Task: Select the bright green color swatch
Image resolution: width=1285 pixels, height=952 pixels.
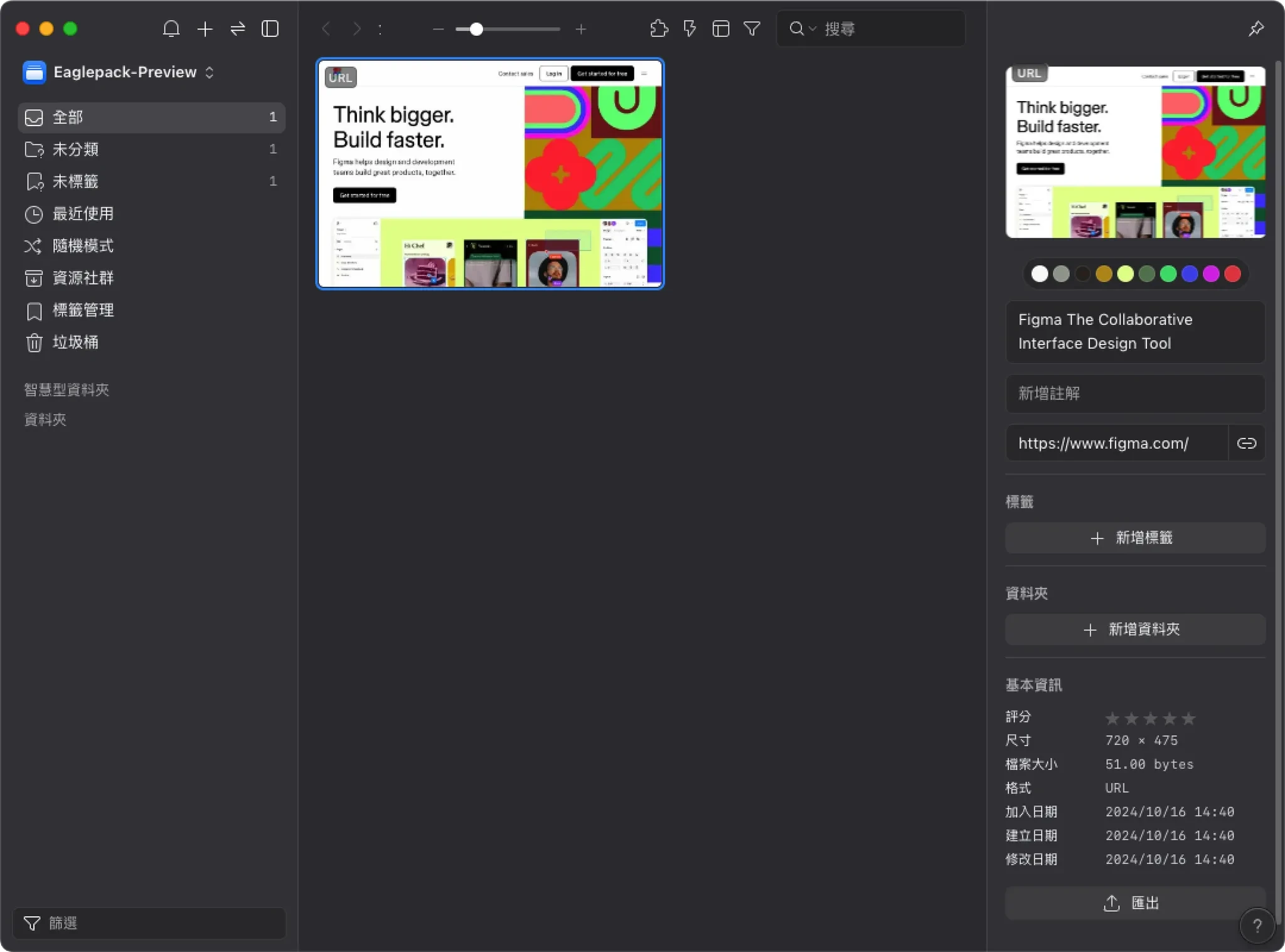Action: [1168, 274]
